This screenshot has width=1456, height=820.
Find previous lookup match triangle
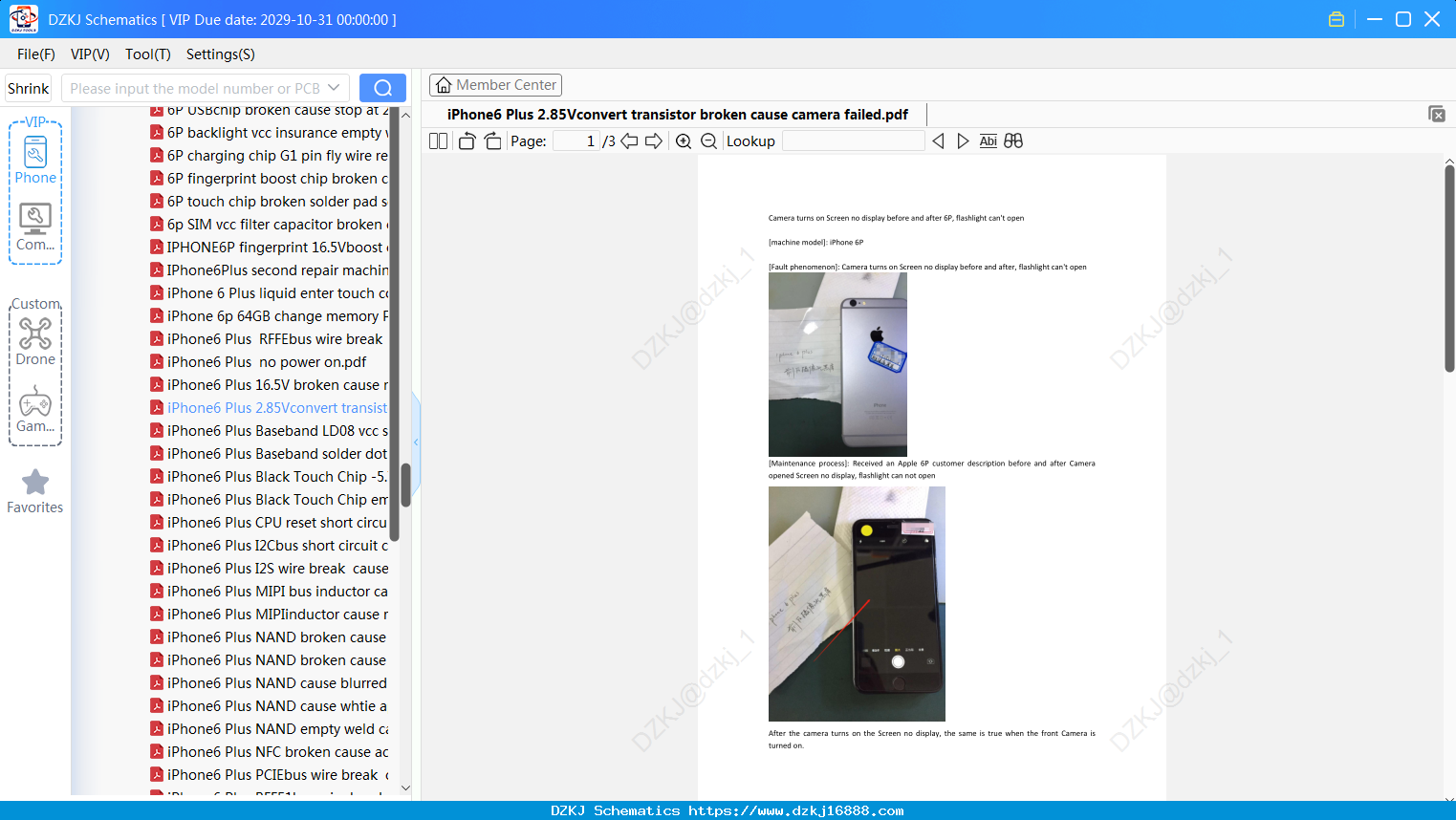(x=938, y=141)
